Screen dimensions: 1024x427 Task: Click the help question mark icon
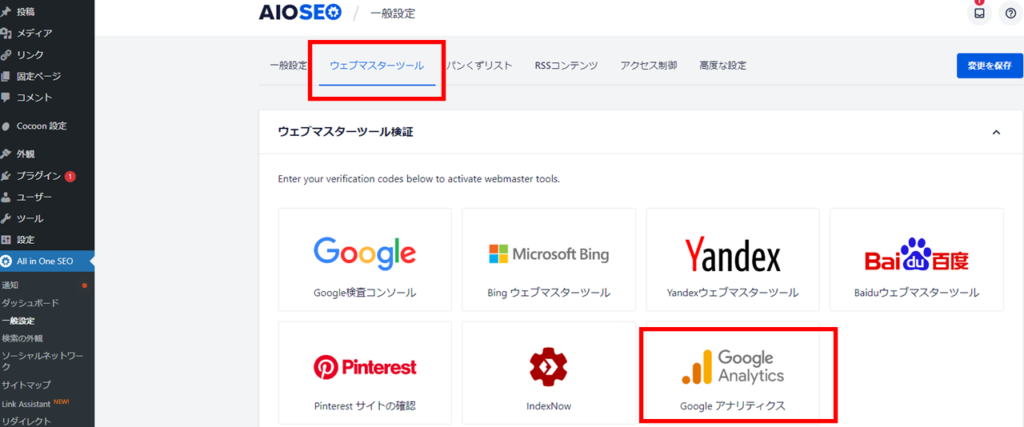(1011, 13)
